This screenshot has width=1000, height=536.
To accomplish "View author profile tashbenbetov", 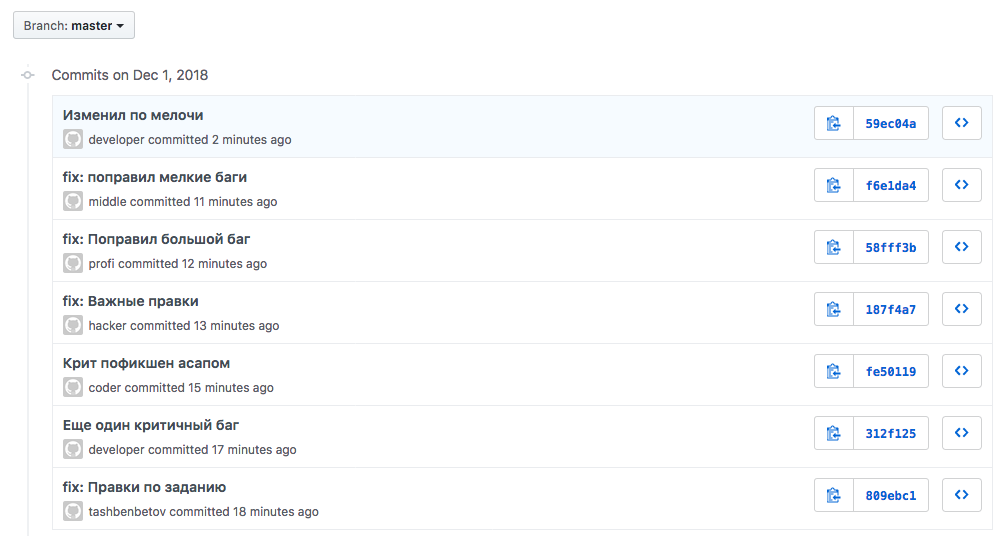I will click(x=127, y=512).
